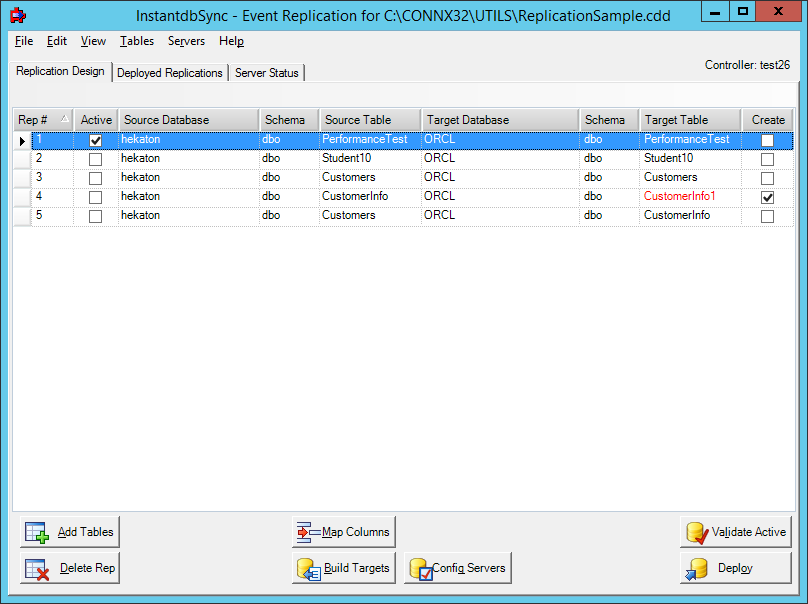This screenshot has height=604, width=808.
Task: Click the Deploy gear icon
Action: click(x=697, y=567)
